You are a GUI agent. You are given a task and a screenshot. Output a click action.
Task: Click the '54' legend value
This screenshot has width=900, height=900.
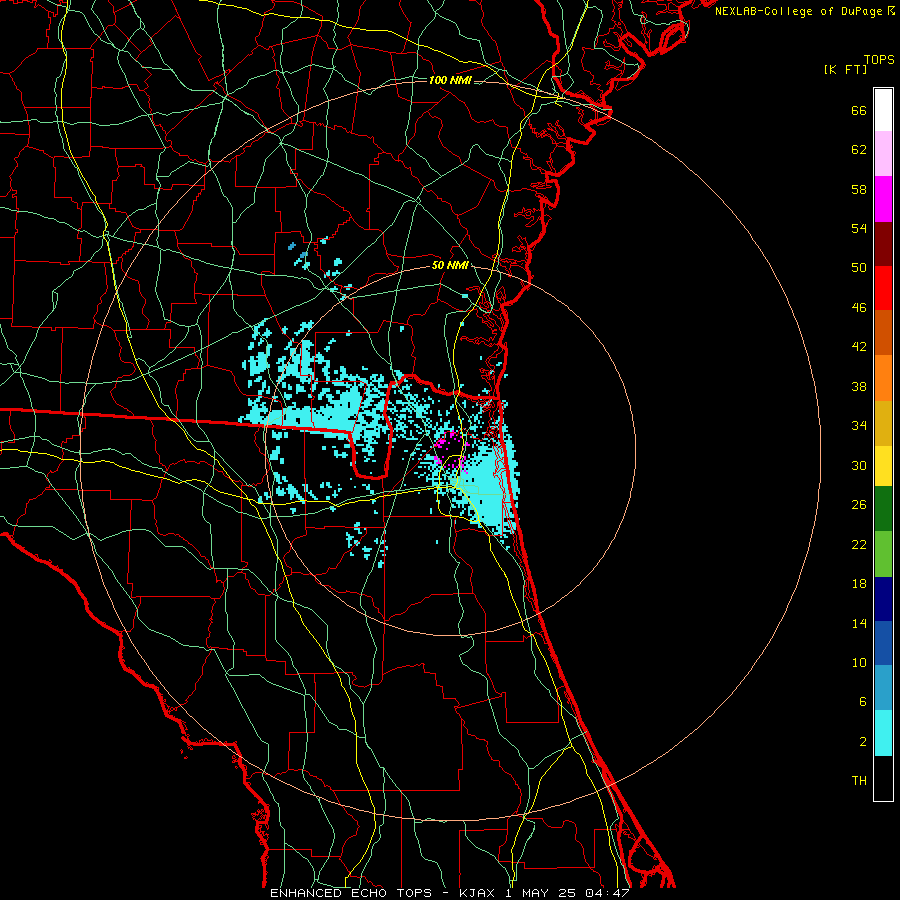click(x=859, y=228)
